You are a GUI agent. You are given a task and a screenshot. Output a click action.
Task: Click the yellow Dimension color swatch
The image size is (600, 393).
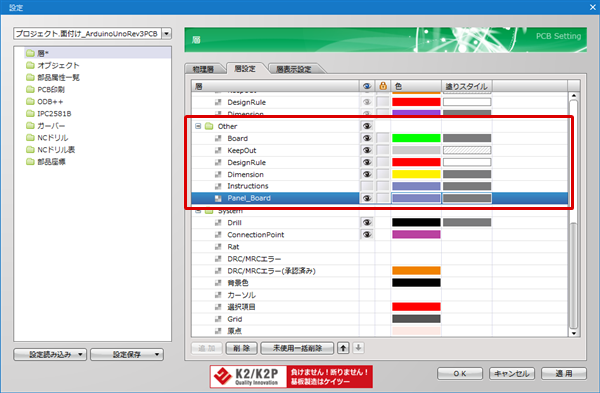point(416,174)
